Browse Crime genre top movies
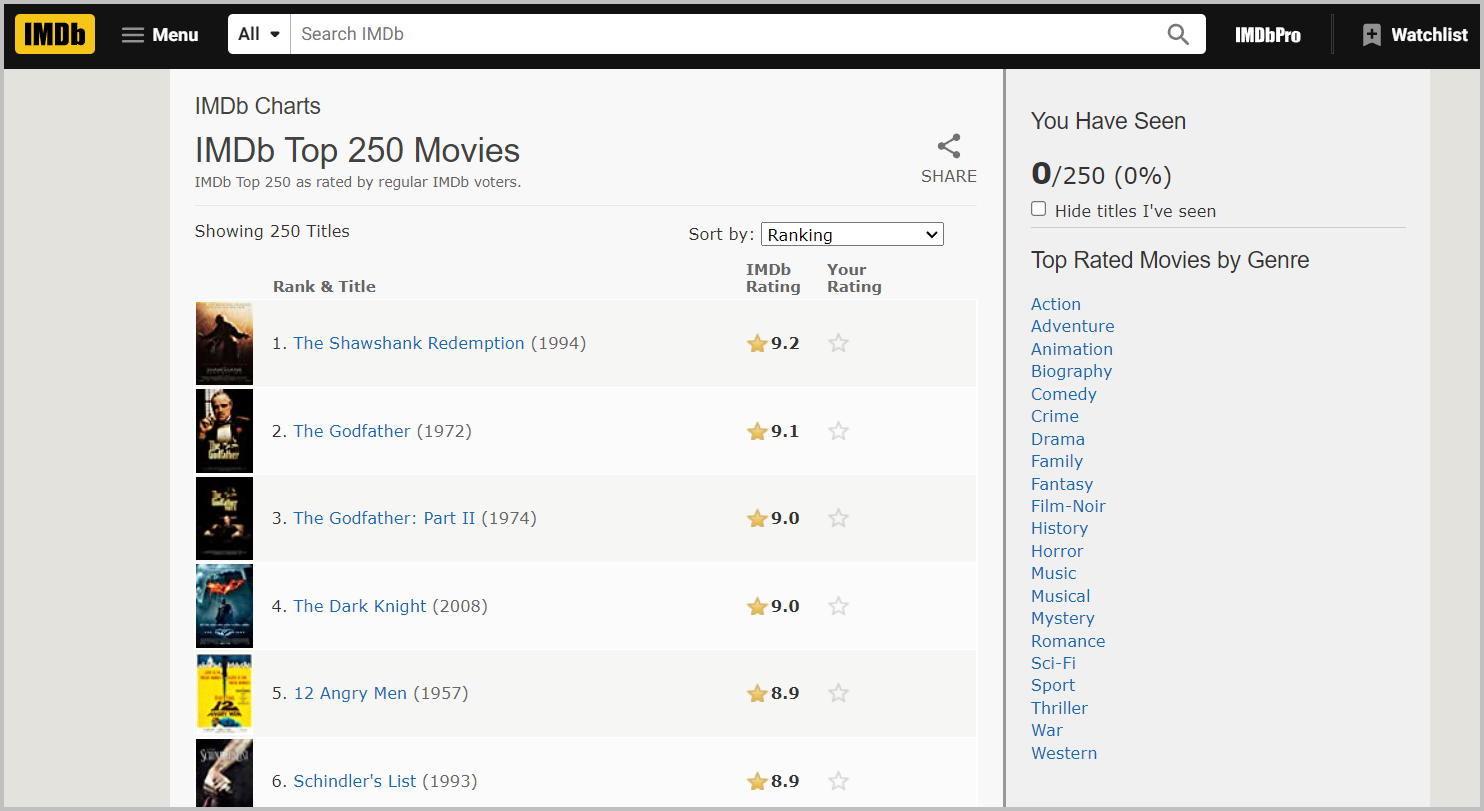The width and height of the screenshot is (1484, 811). click(1055, 416)
